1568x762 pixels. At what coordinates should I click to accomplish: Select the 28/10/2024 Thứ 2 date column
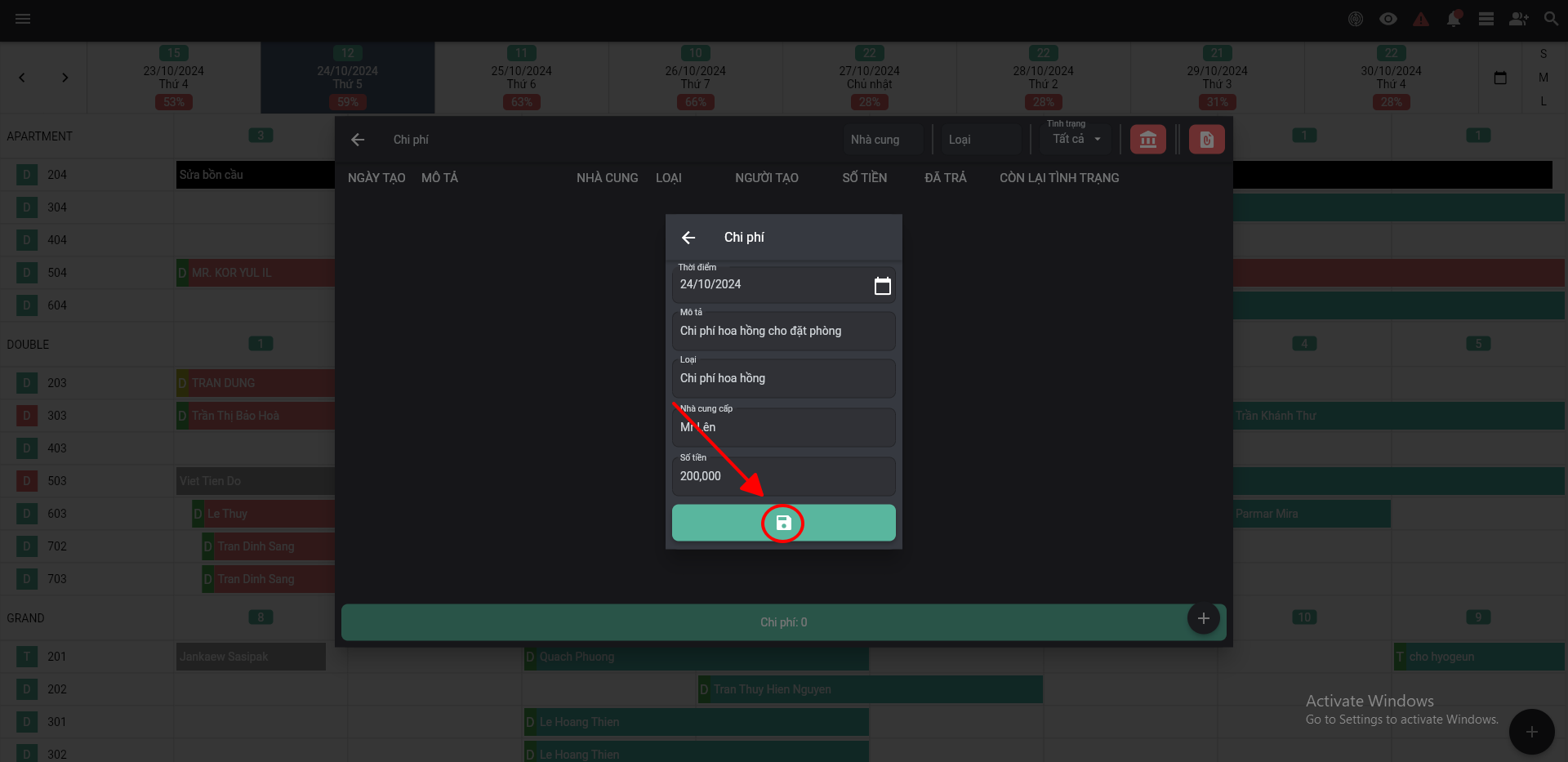1043,78
